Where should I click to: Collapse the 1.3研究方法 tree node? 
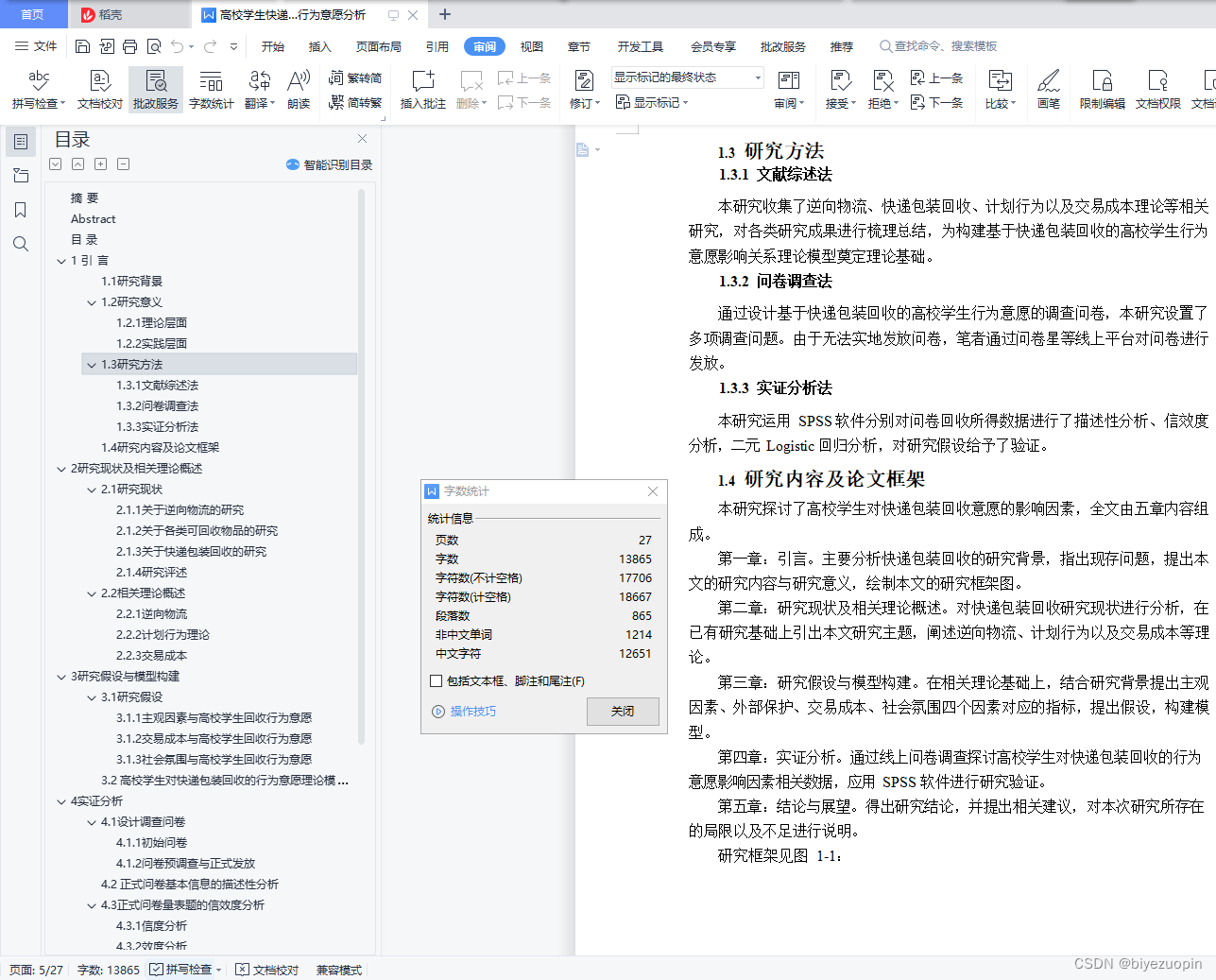point(92,365)
